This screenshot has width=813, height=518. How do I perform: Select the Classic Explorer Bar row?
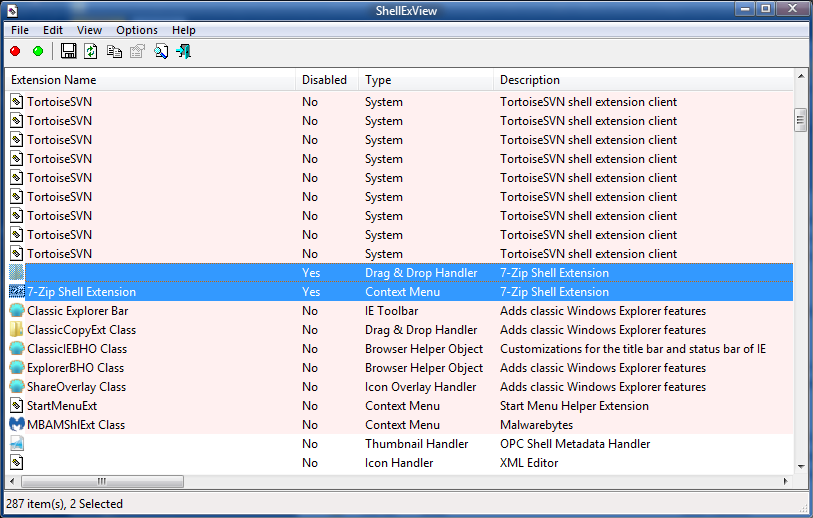tap(77, 311)
